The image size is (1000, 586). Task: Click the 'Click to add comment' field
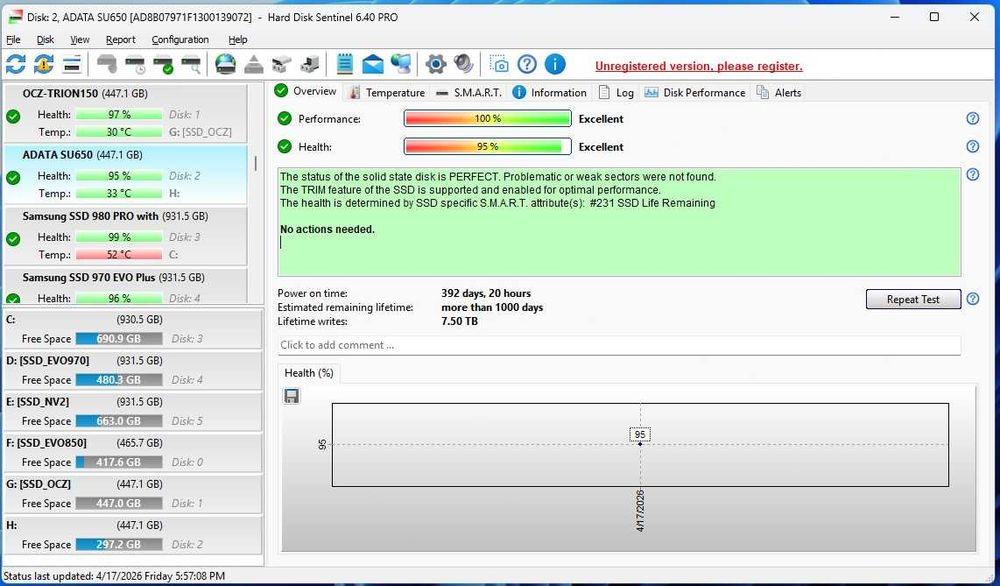(x=619, y=345)
